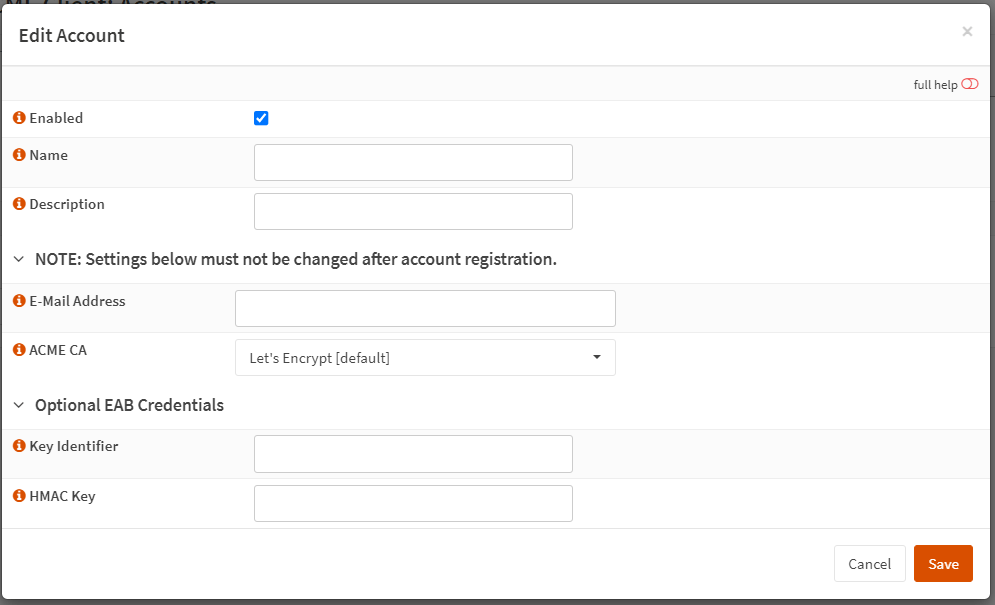Collapse the NOTE settings section
The height and width of the screenshot is (605, 995).
point(19,259)
